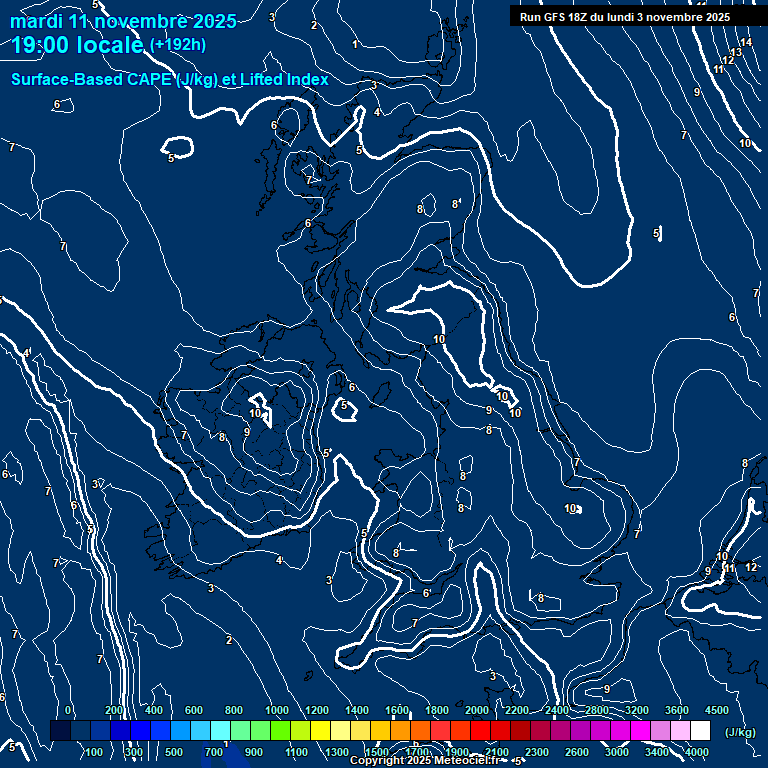Pick the light green 900 legend swatch
The height and width of the screenshot is (768, 768).
pyautogui.click(x=260, y=731)
